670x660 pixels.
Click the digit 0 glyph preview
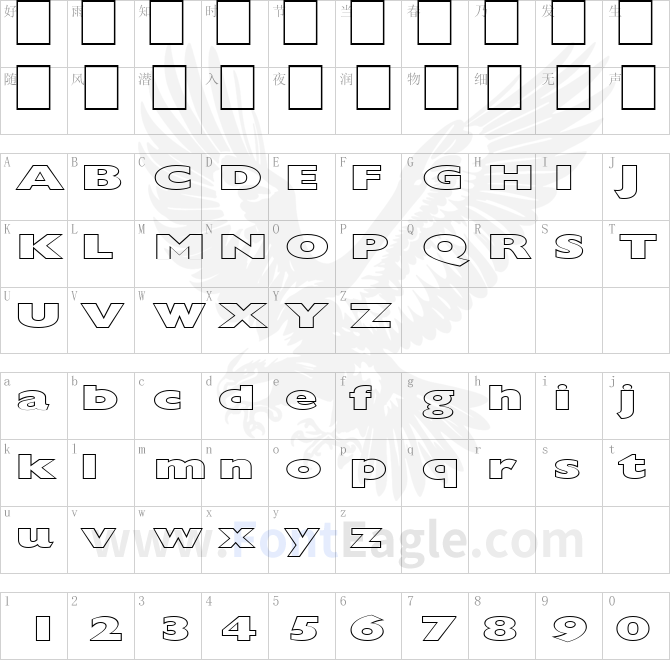pos(633,628)
